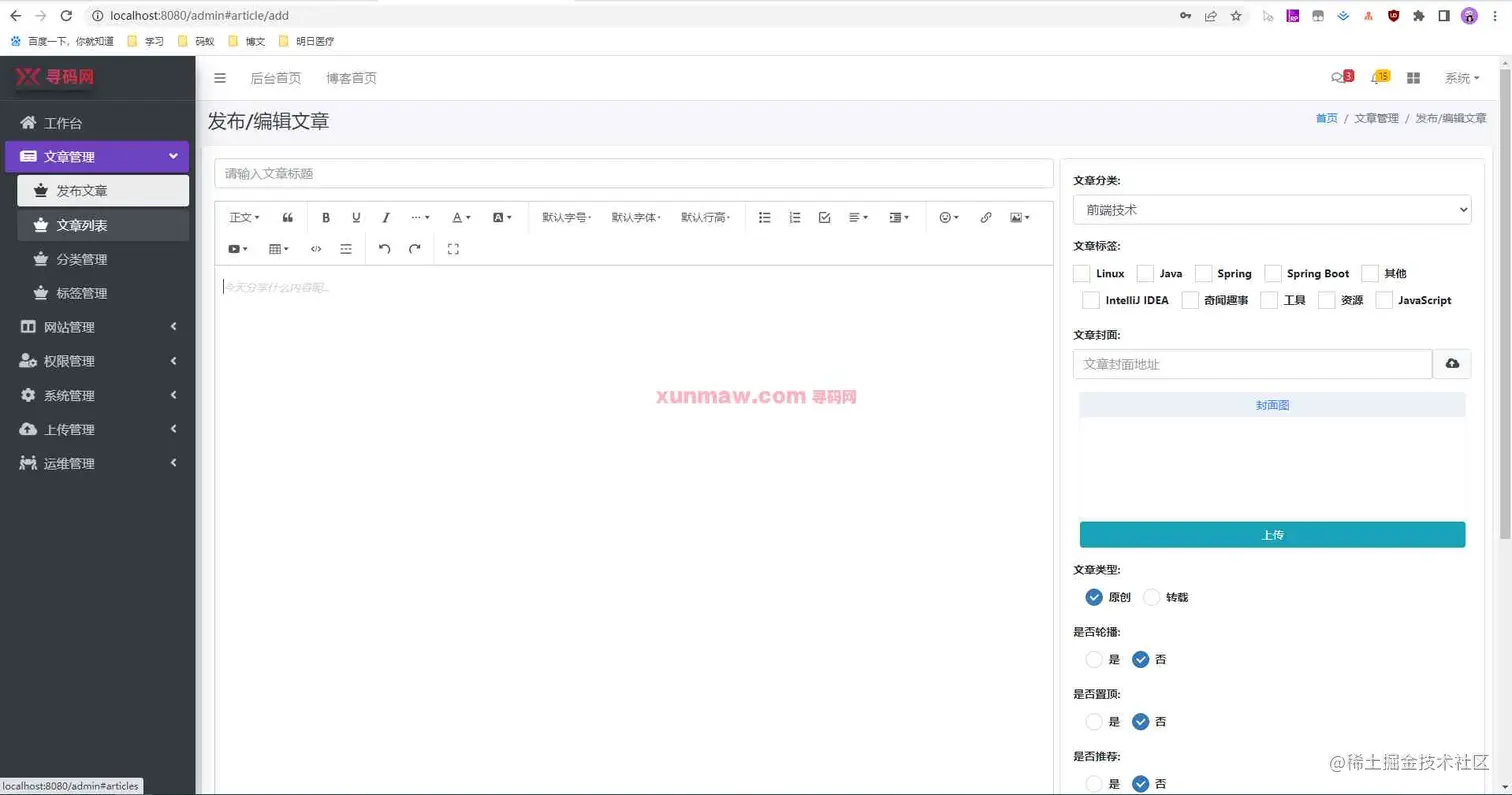Open the 默认字号 font size dropdown
The image size is (1512, 795).
tap(567, 217)
